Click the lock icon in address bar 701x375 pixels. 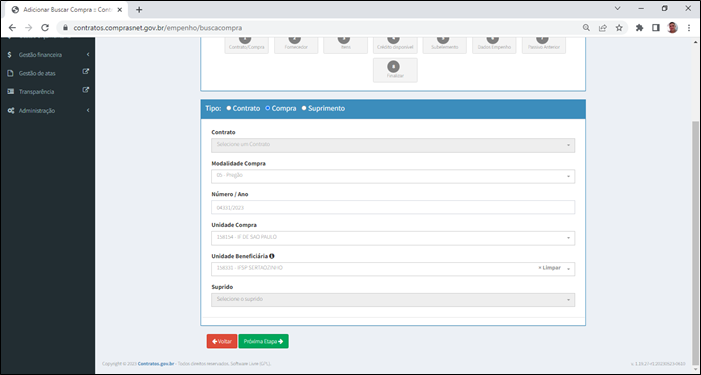tap(65, 28)
